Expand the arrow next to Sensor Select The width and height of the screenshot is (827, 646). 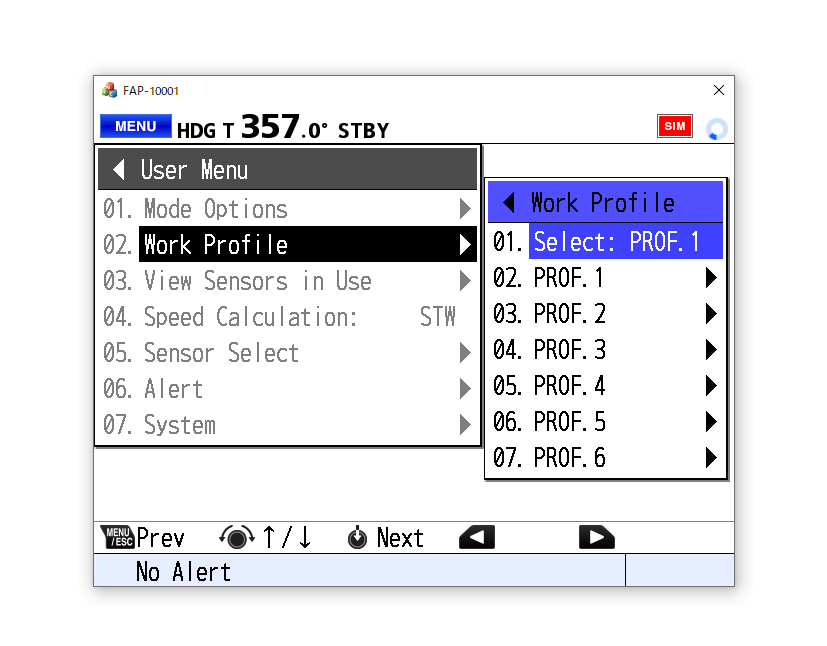pyautogui.click(x=465, y=352)
